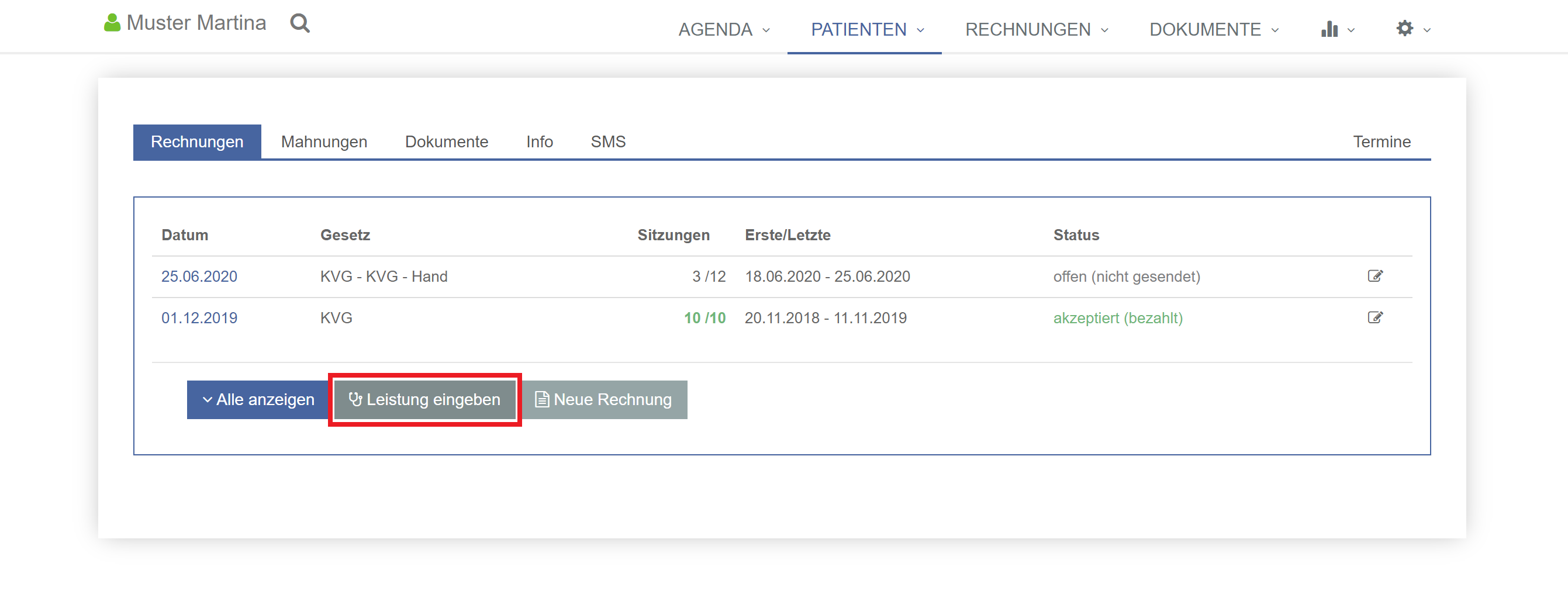
Task: Expand the PATIENTEN menu
Action: pyautogui.click(x=867, y=29)
